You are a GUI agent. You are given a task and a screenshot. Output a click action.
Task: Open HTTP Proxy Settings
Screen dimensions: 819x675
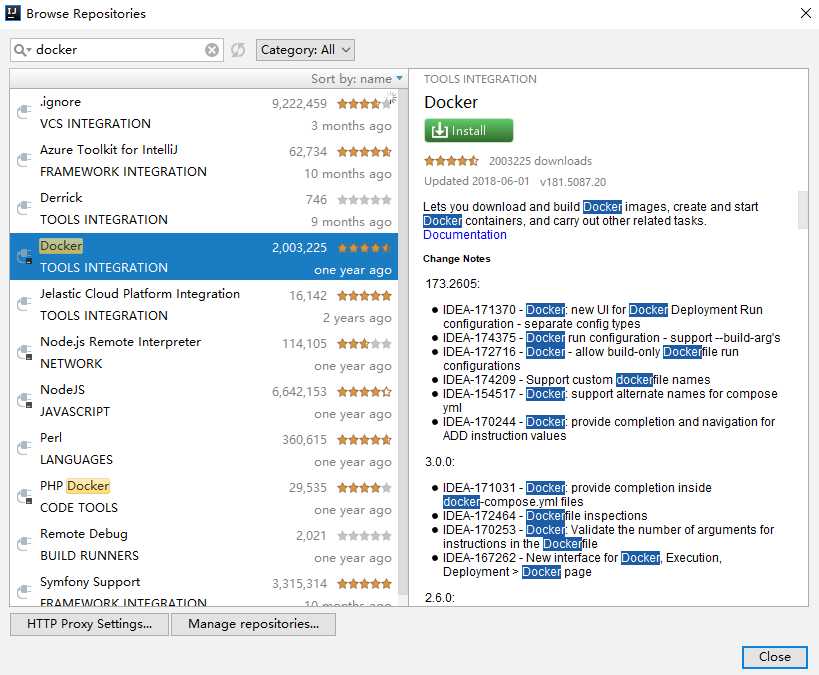pos(89,624)
